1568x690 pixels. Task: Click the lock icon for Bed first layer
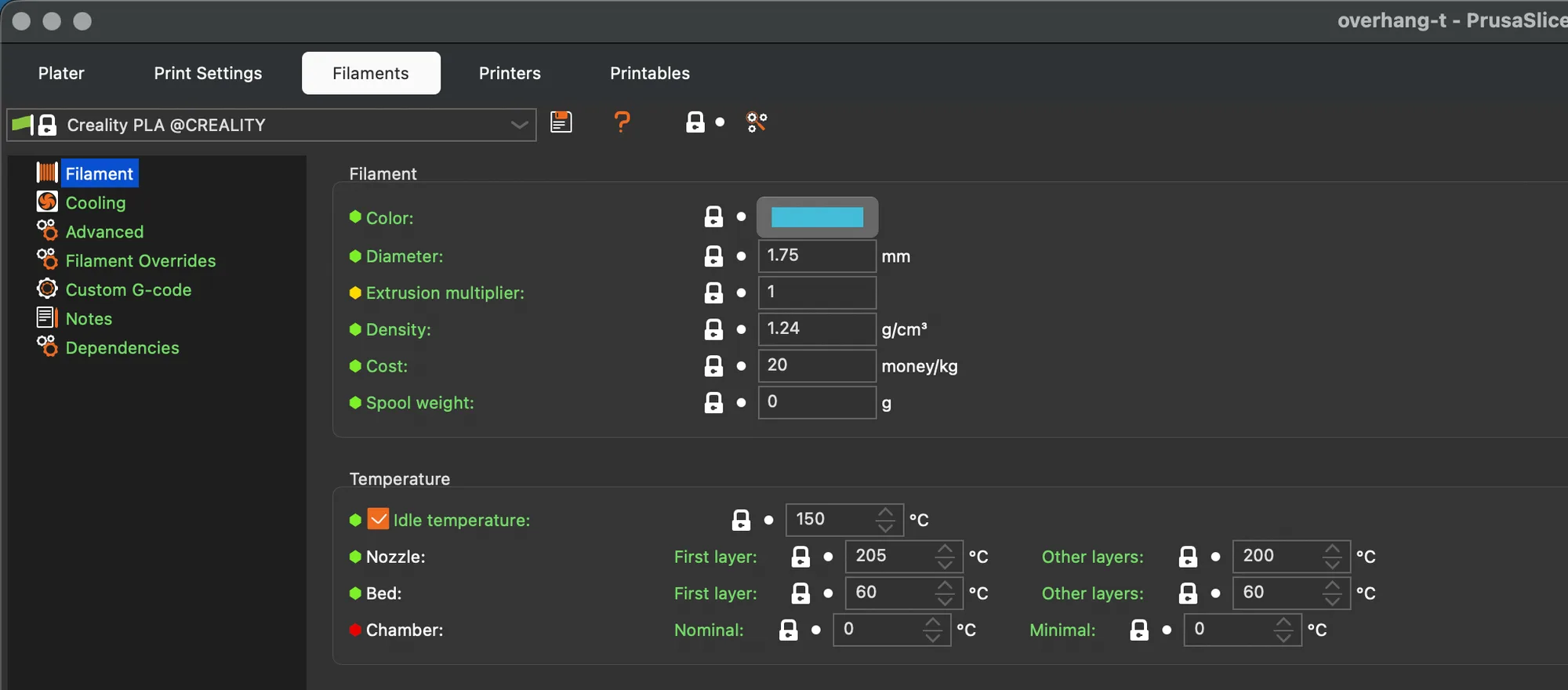(x=800, y=594)
